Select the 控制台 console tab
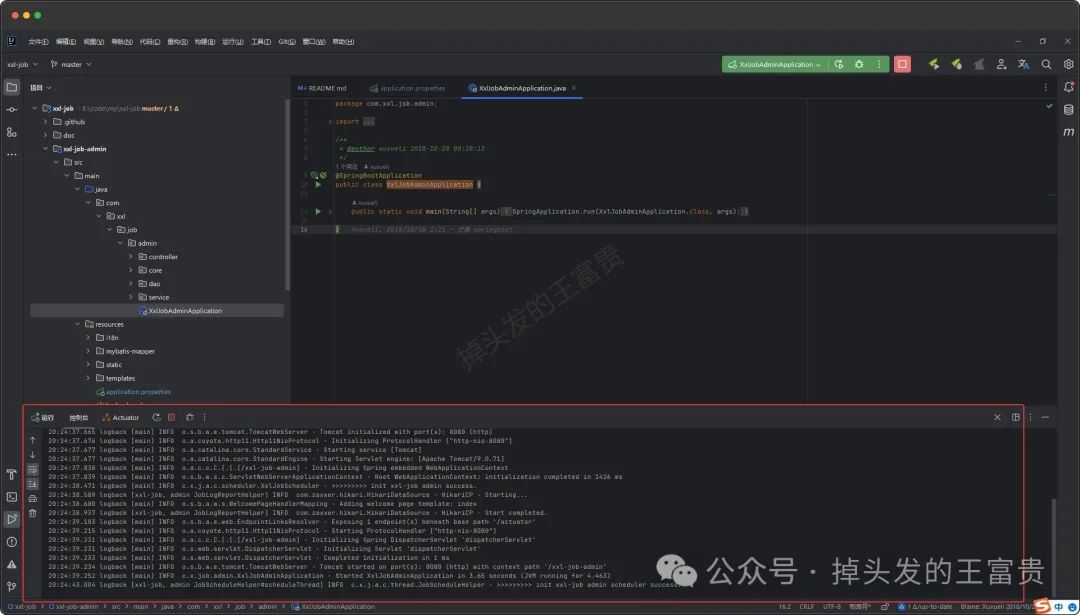Screen dimensions: 1080x615 (79, 417)
